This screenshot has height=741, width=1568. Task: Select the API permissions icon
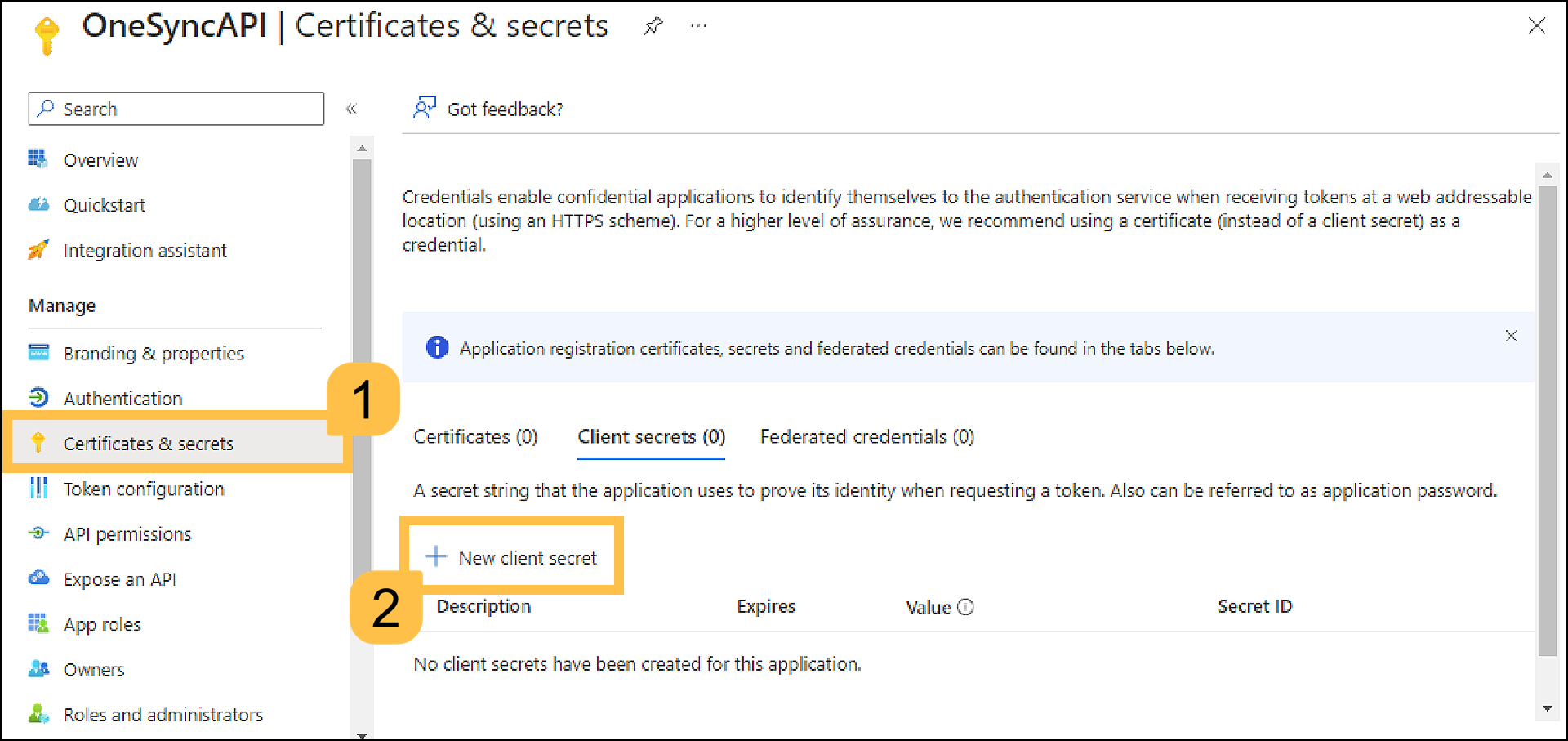coord(38,533)
